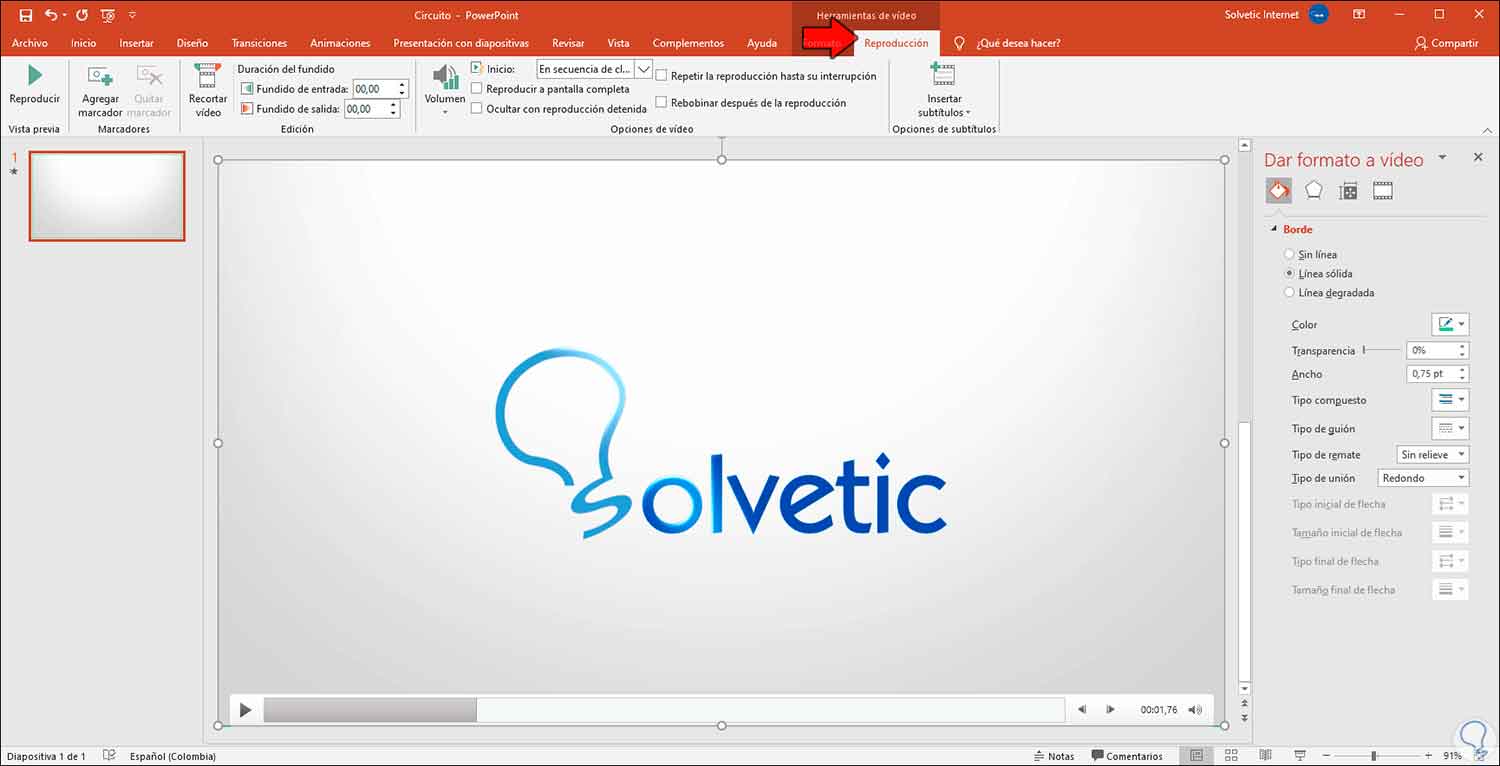Click Reproducir to preview the video
The height and width of the screenshot is (766, 1500).
[x=34, y=85]
